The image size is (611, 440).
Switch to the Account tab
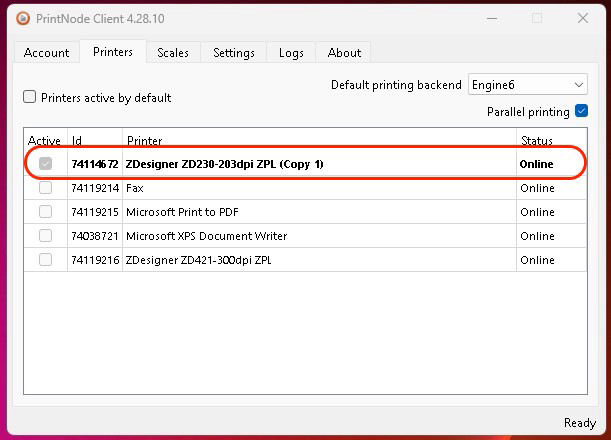46,52
